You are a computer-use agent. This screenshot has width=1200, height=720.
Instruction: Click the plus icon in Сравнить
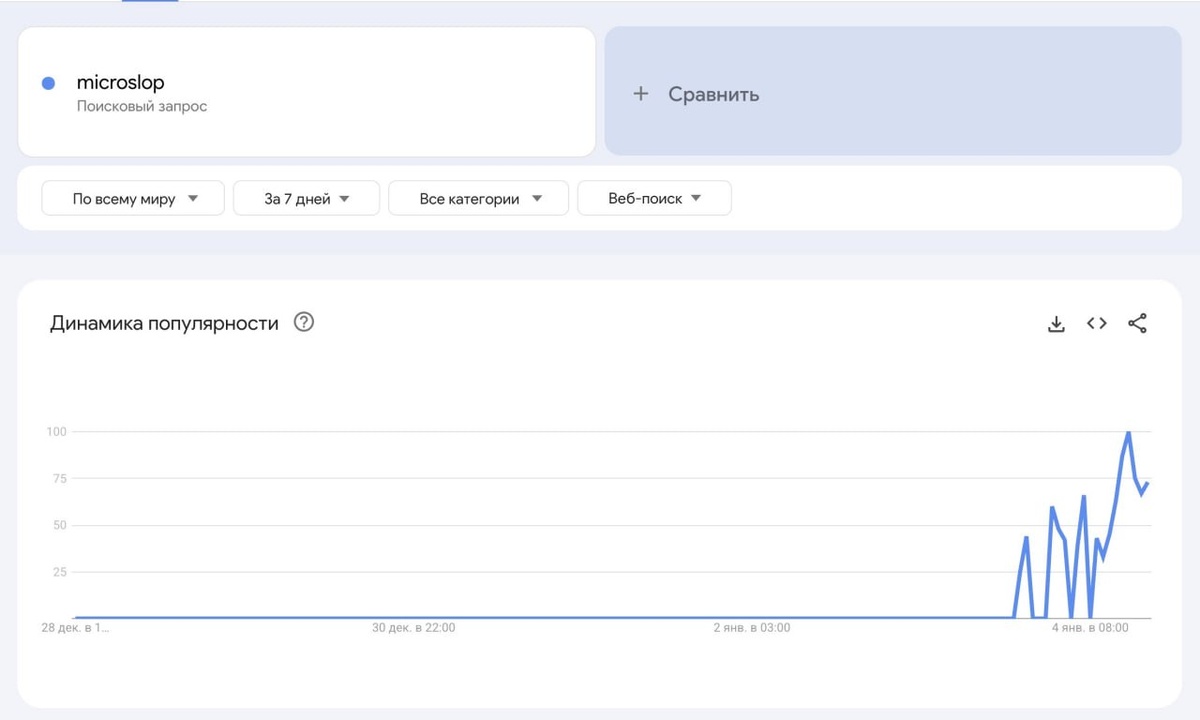pyautogui.click(x=641, y=94)
